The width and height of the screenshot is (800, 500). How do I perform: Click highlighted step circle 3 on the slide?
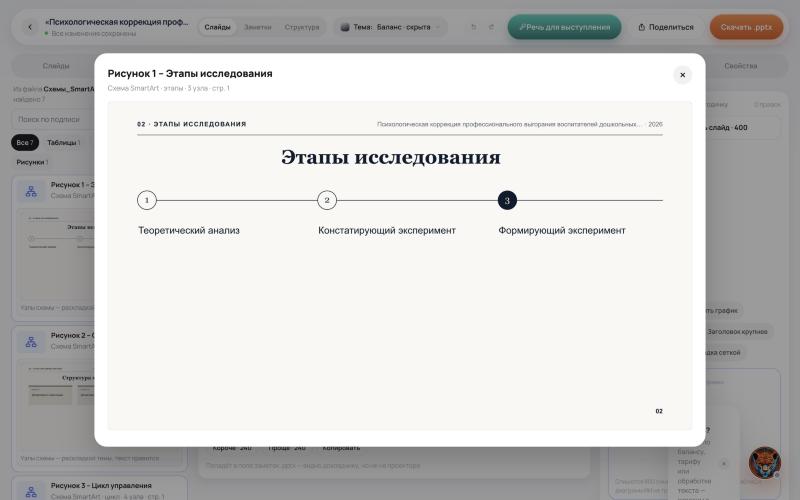coord(507,200)
